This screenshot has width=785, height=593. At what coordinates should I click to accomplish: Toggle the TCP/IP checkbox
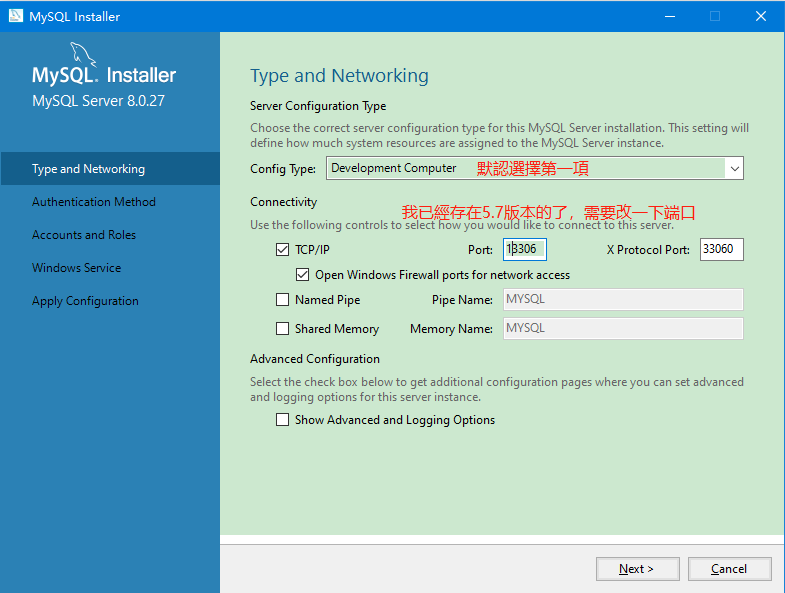[282, 249]
